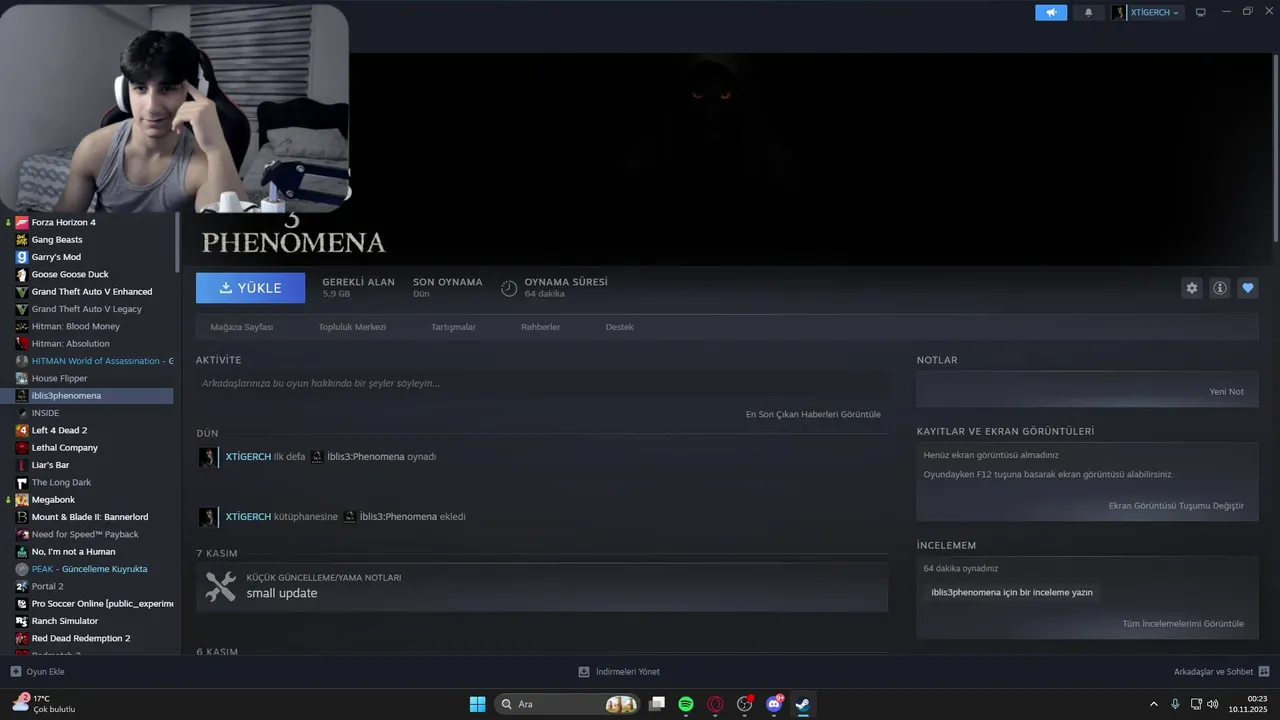This screenshot has height=720, width=1280.
Task: Click the House Flipper game icon
Action: pyautogui.click(x=22, y=378)
